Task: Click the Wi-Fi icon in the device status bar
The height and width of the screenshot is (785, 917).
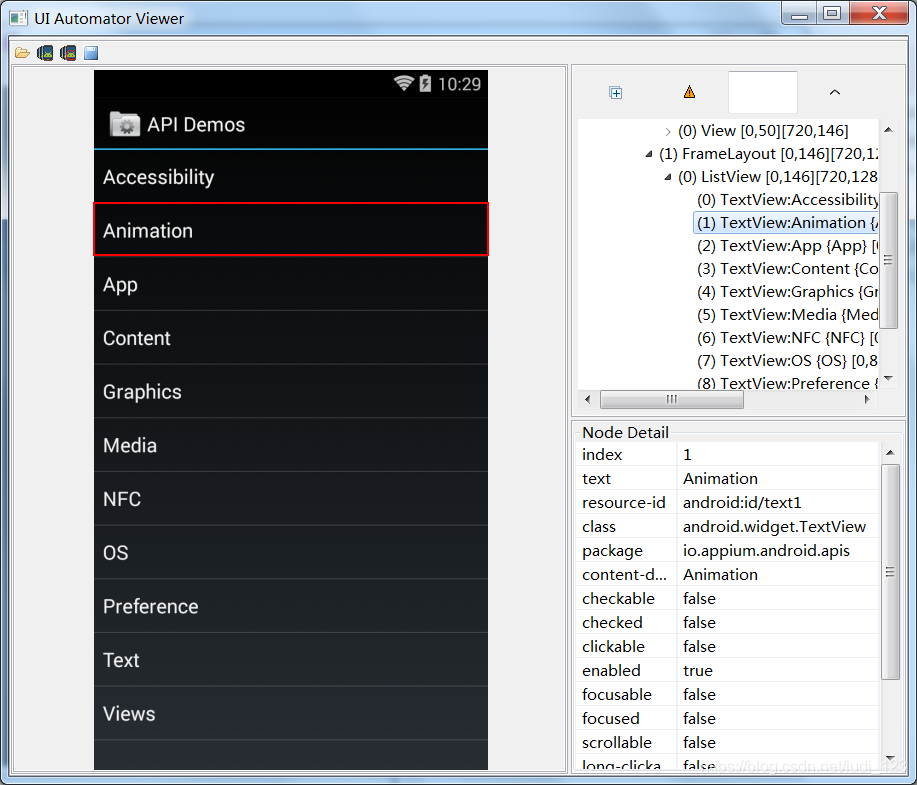Action: pos(404,84)
